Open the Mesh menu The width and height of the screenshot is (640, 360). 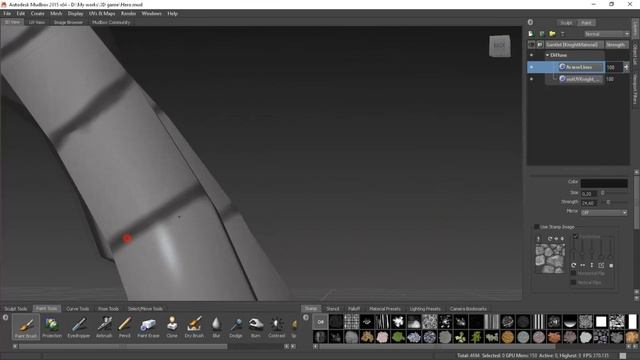56,13
